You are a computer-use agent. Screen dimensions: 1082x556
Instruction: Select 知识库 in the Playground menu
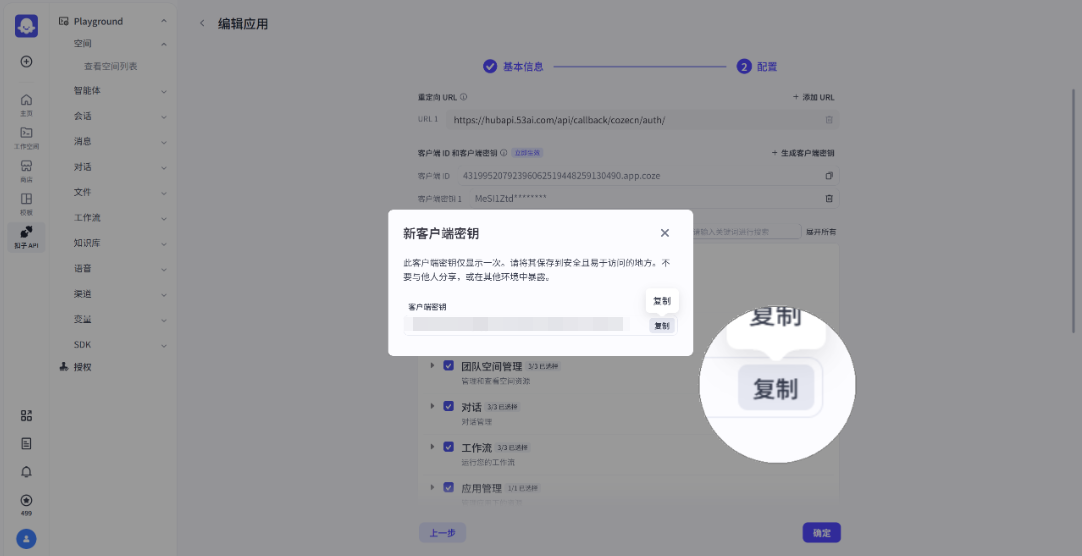coord(87,244)
